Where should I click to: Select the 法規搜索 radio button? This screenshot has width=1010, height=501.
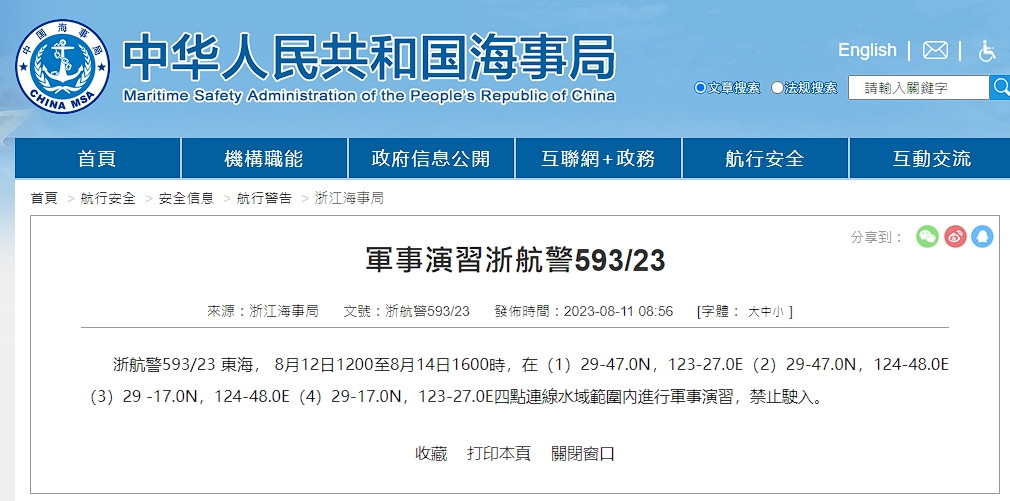pyautogui.click(x=777, y=88)
